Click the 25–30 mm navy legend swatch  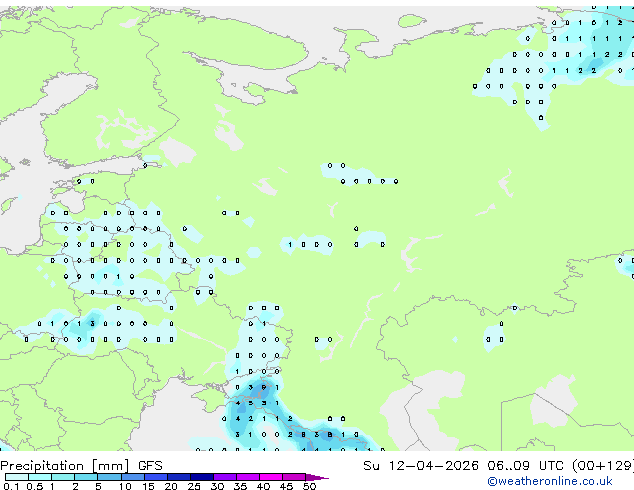pyautogui.click(x=201, y=477)
